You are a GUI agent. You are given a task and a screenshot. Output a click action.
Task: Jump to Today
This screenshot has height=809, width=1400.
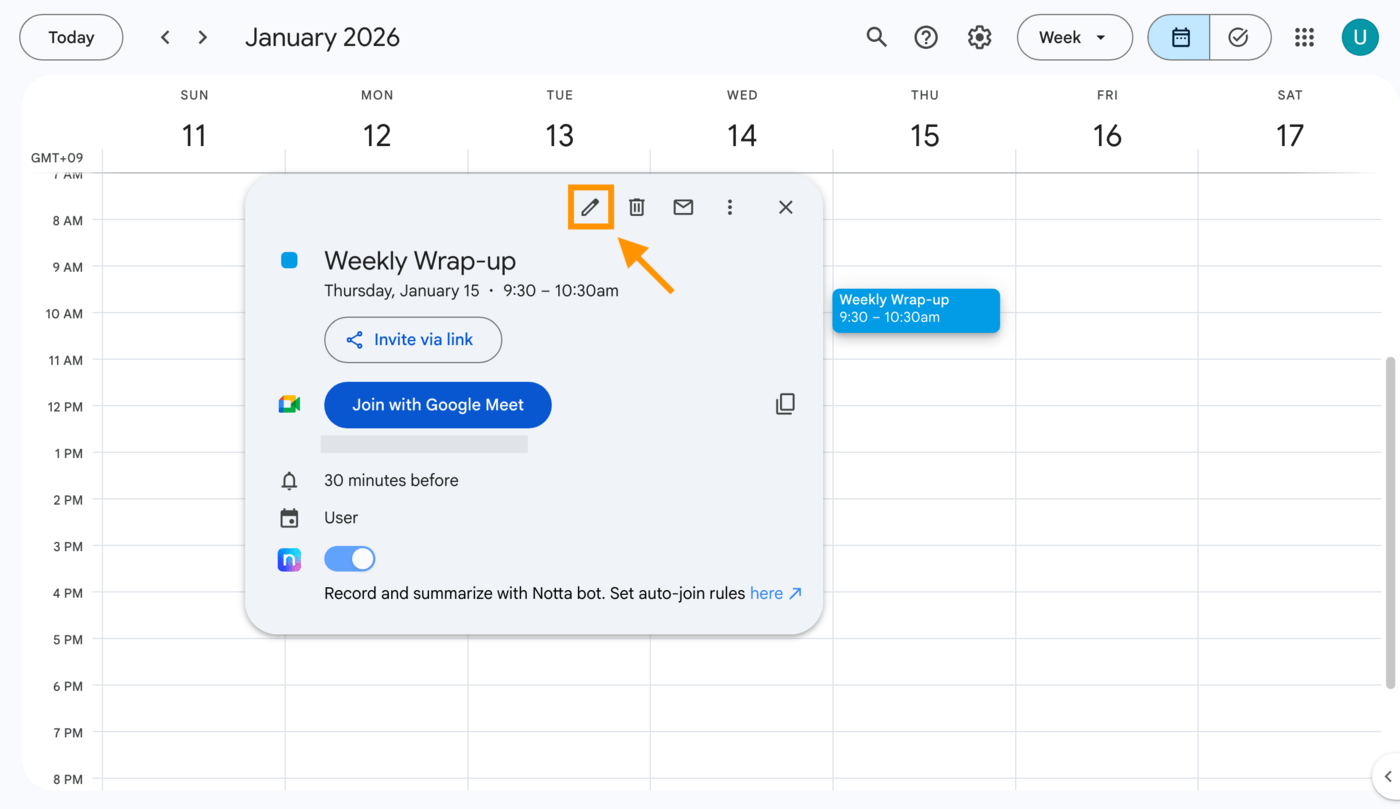[x=71, y=37]
